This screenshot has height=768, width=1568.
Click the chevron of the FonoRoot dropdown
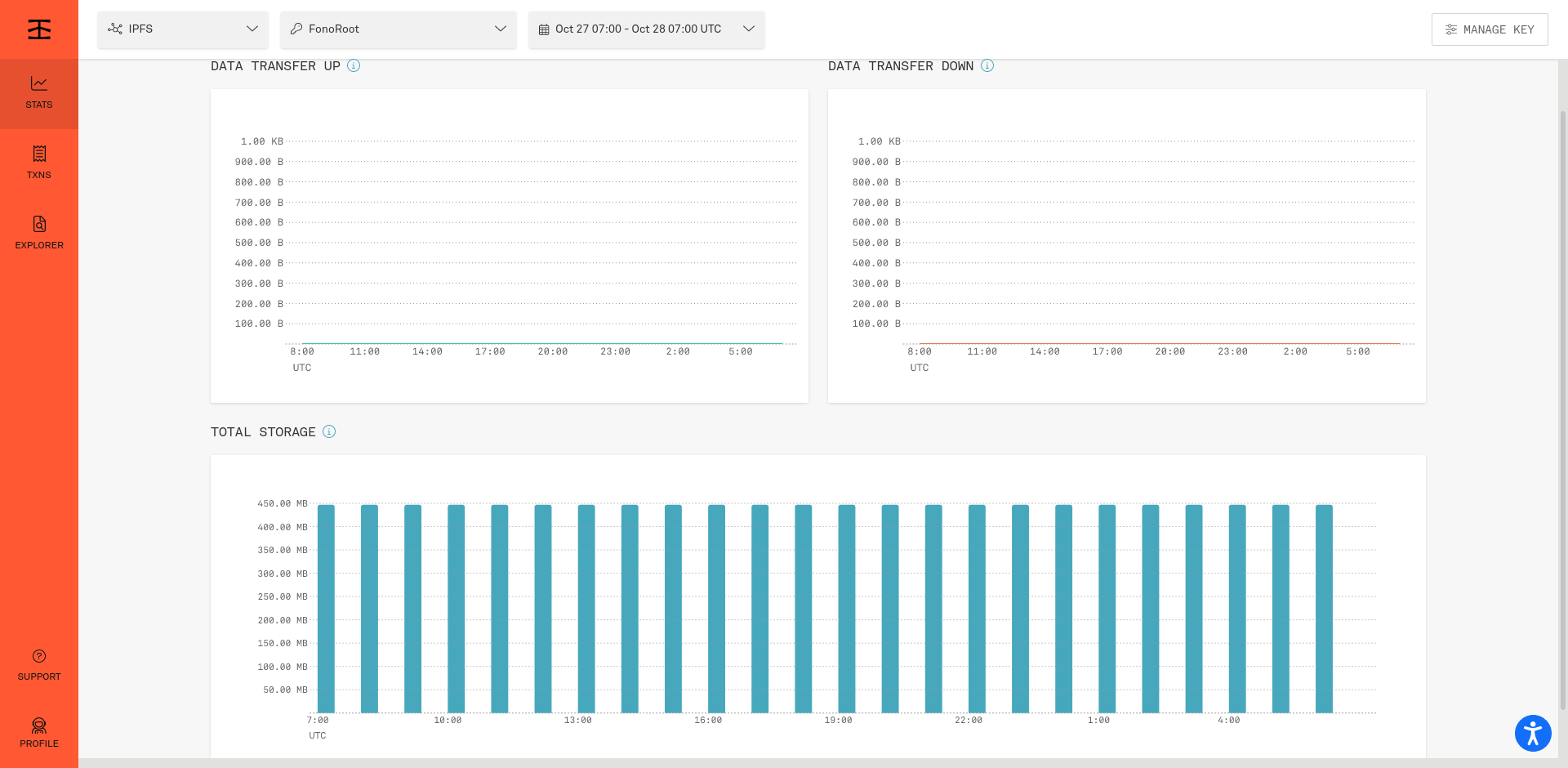[501, 29]
